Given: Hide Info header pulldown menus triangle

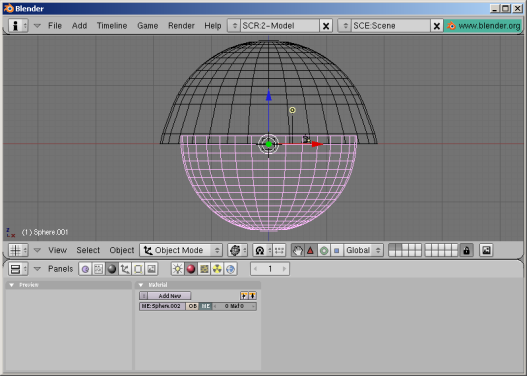Looking at the screenshot, I should pos(37,26).
